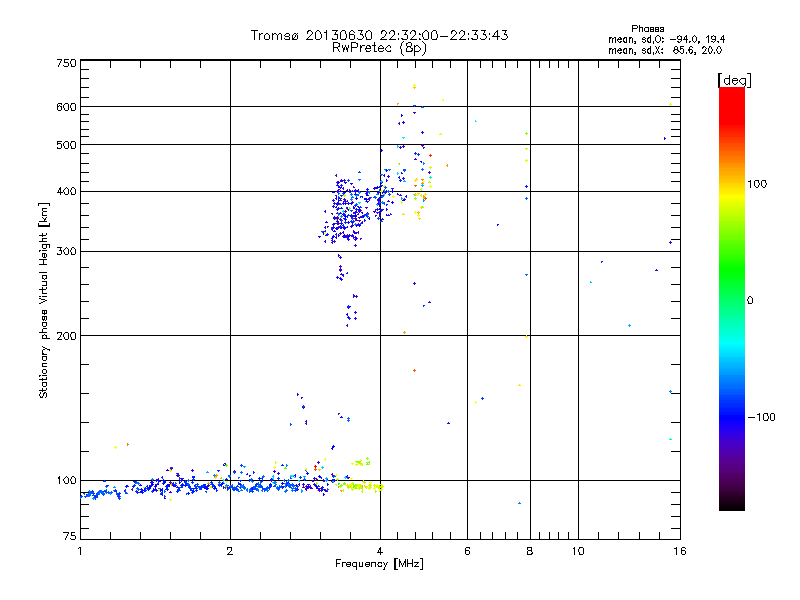This screenshot has height=600, width=800.
Task: Click the 'mean, sd,O: -94.0, 19.4' line
Action: coord(666,39)
